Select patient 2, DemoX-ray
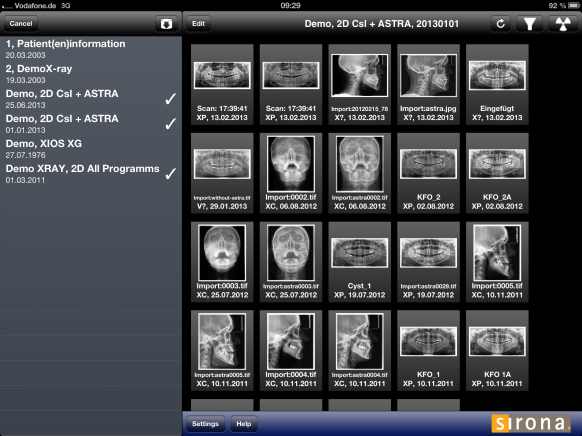 pyautogui.click(x=91, y=74)
